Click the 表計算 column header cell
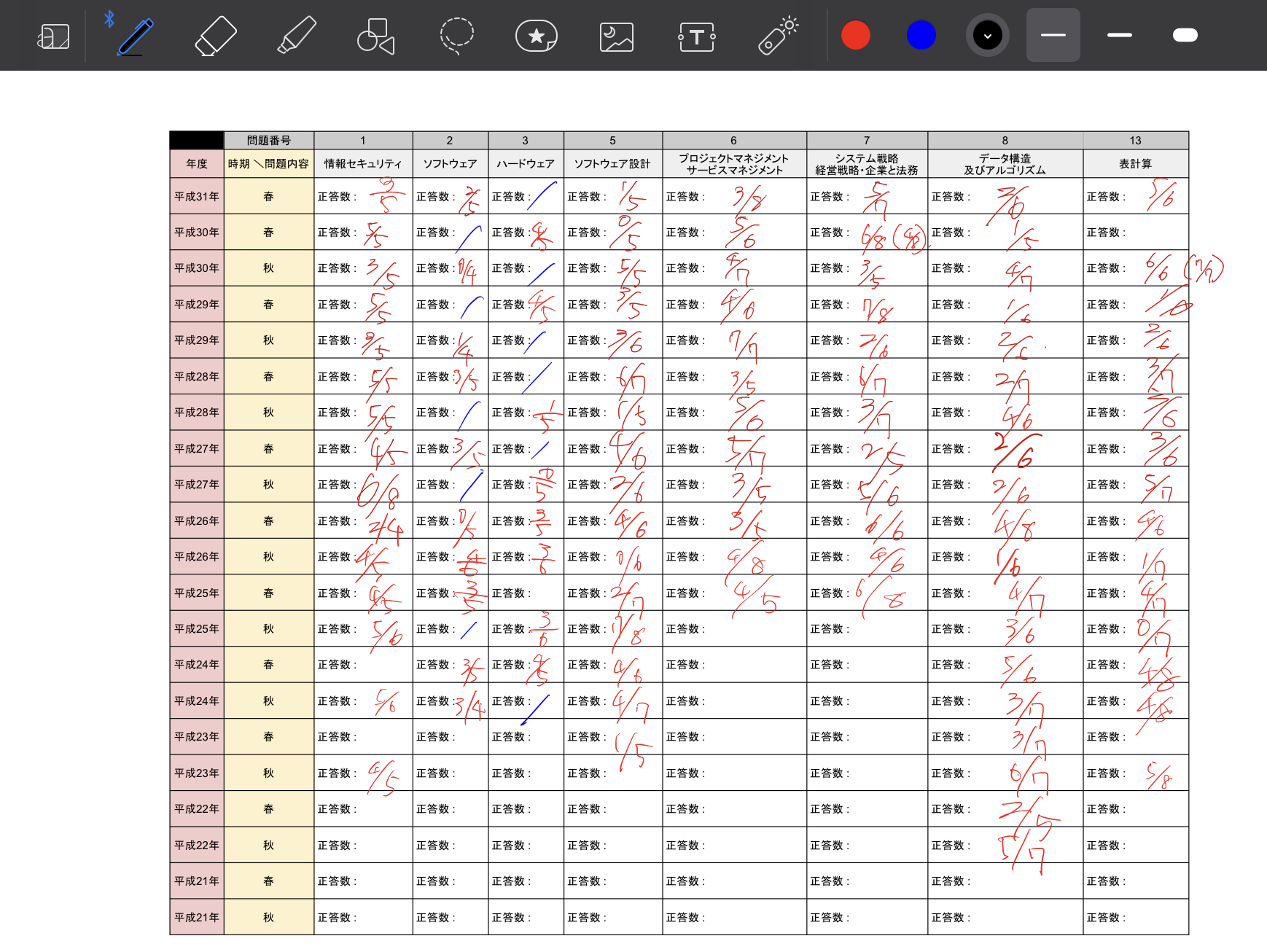The height and width of the screenshot is (952, 1267). click(1135, 164)
